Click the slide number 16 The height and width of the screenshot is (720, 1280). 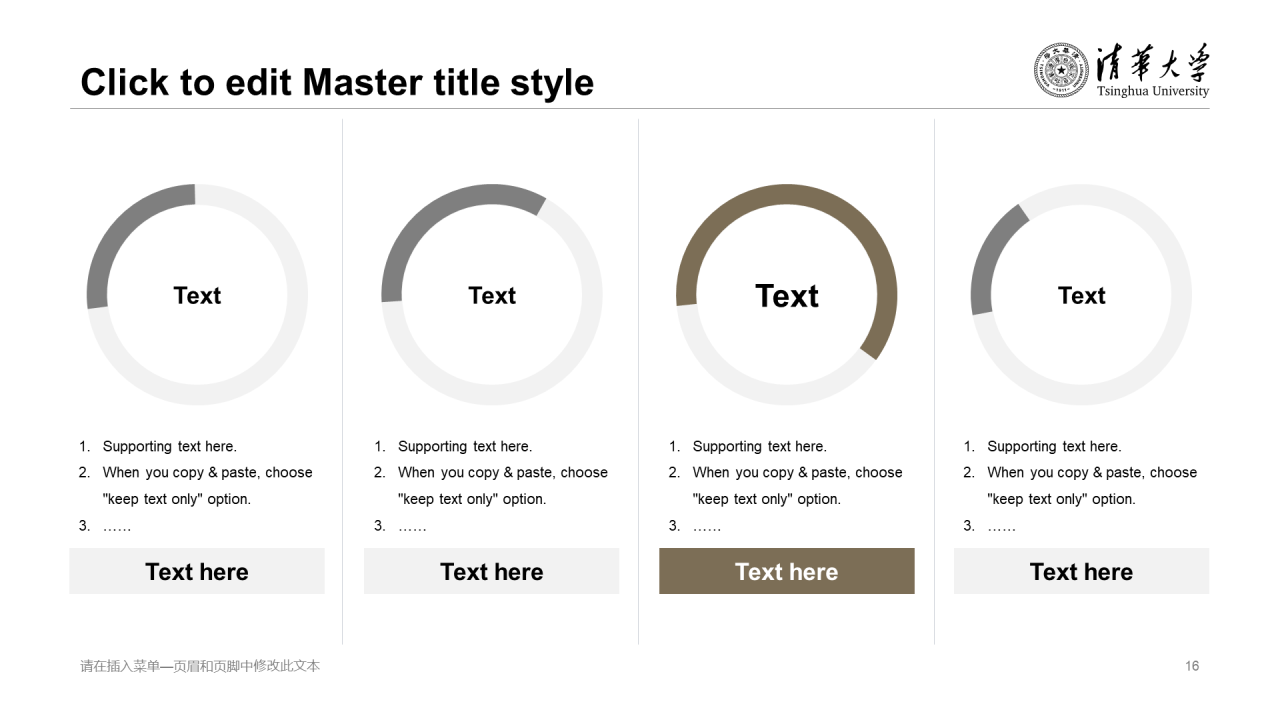point(1192,666)
